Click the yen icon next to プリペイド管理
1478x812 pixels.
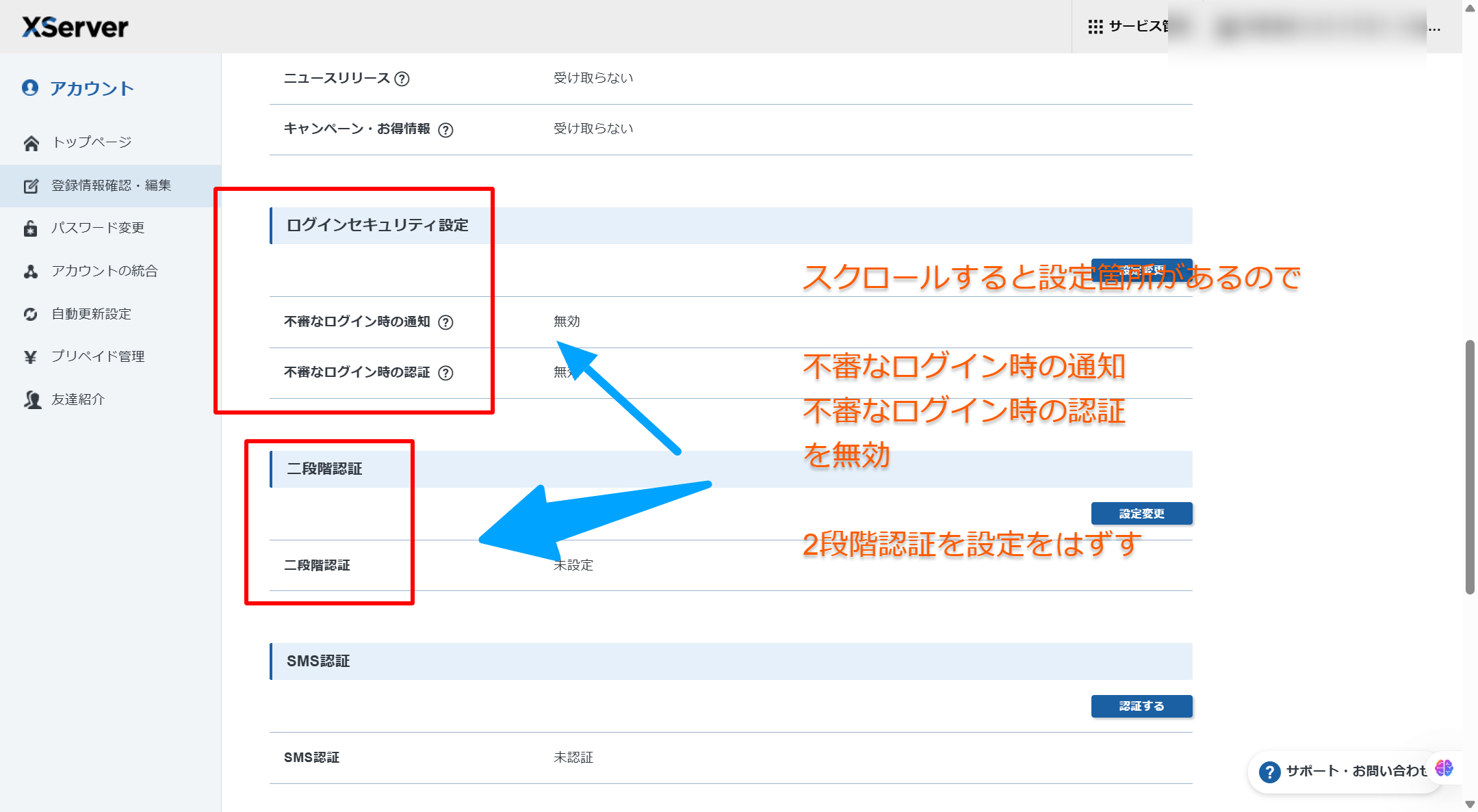pos(31,356)
